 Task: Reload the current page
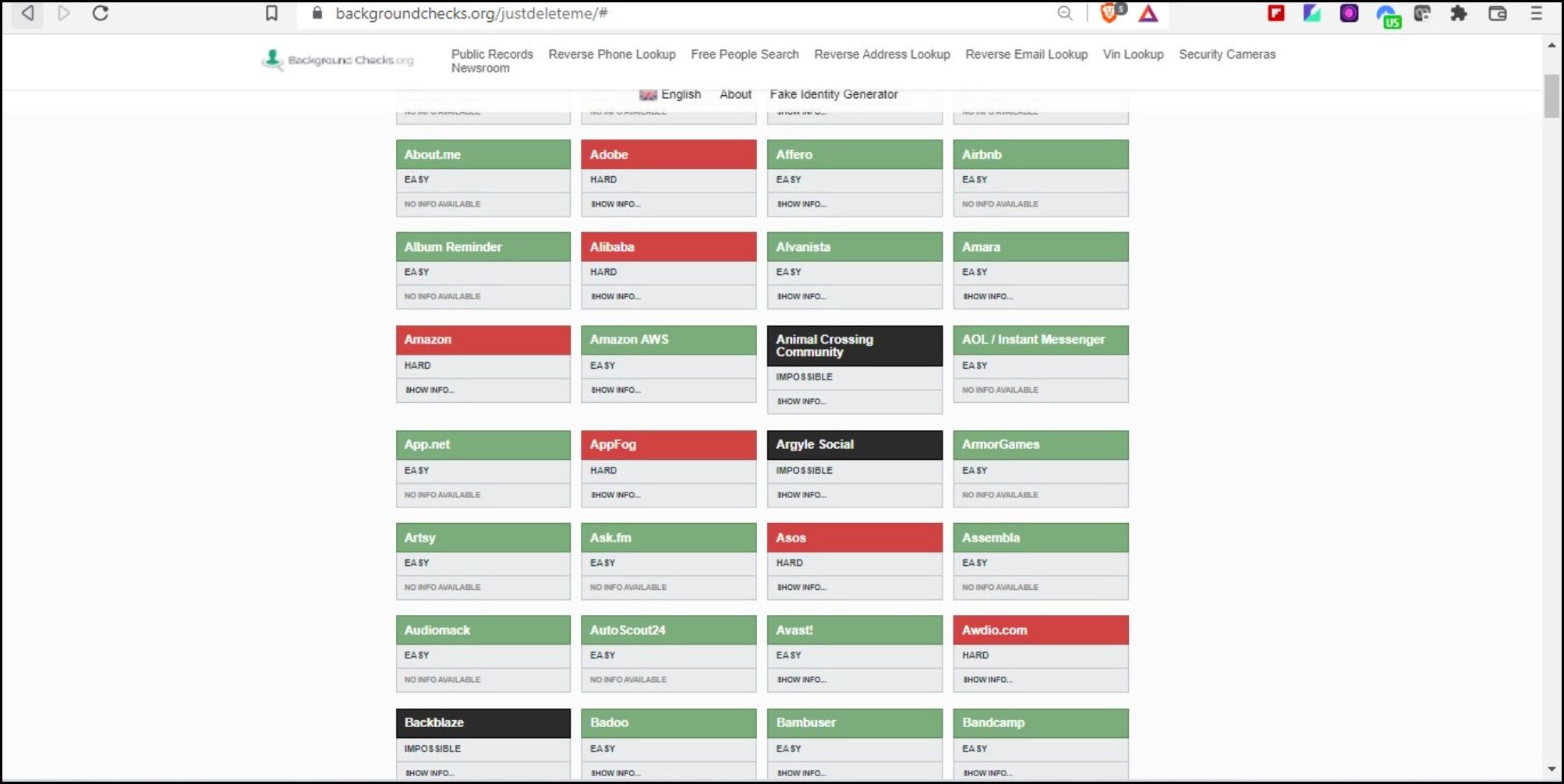tap(101, 13)
